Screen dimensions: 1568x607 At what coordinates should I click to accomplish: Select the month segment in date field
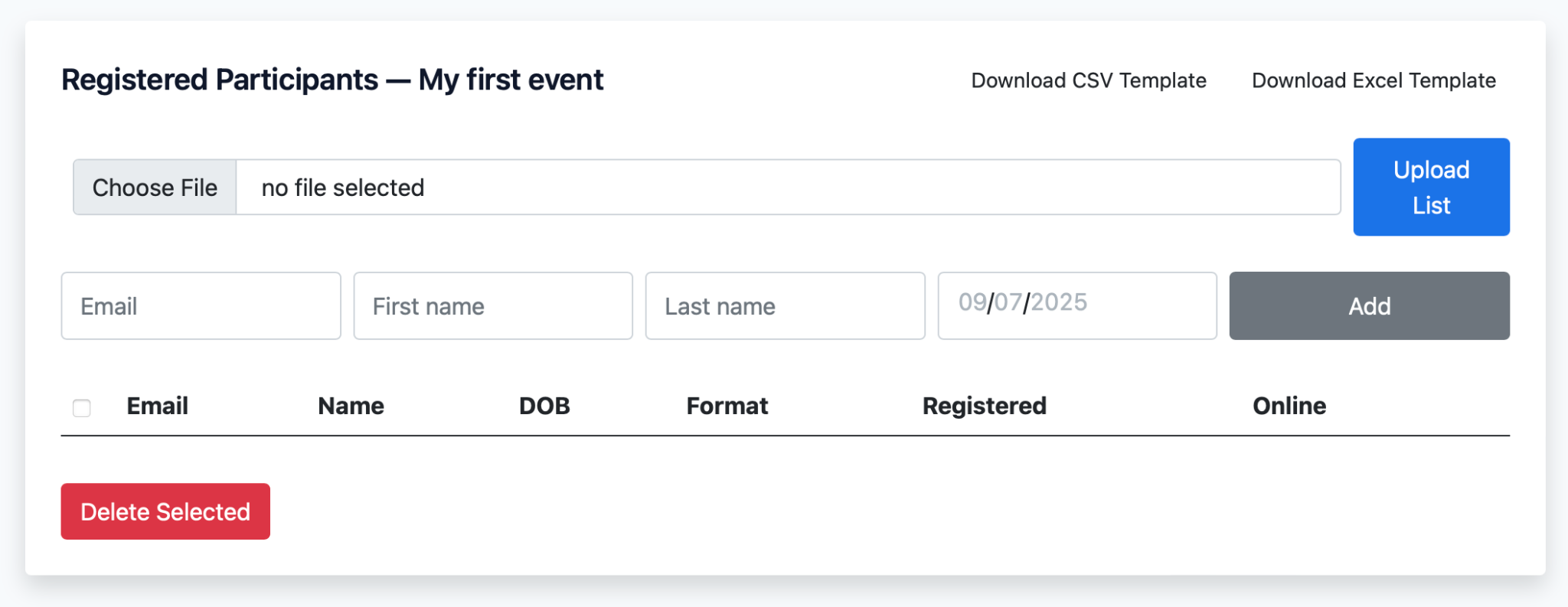[972, 303]
